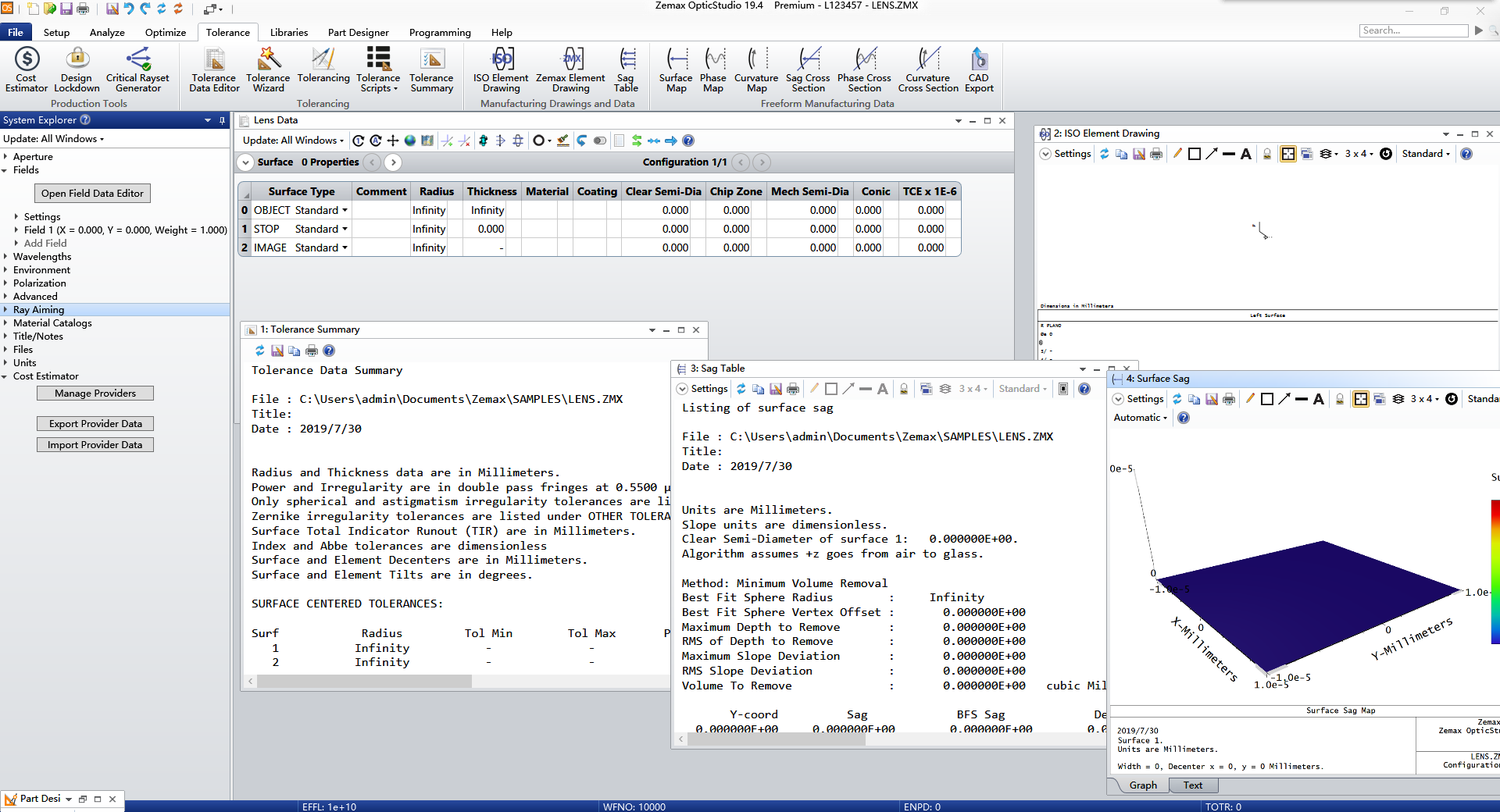Open Update All Windows dropdown in System Explorer

click(x=53, y=139)
